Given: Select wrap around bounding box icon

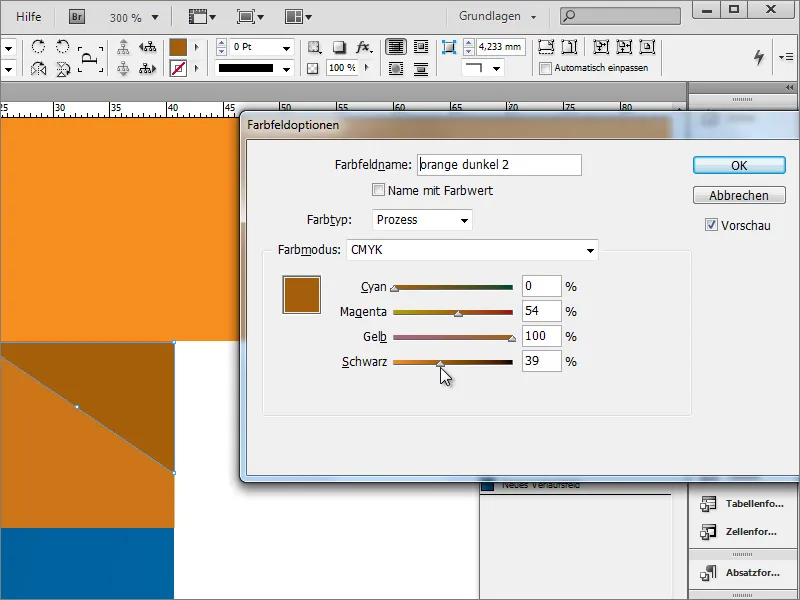Looking at the screenshot, I should coord(421,47).
